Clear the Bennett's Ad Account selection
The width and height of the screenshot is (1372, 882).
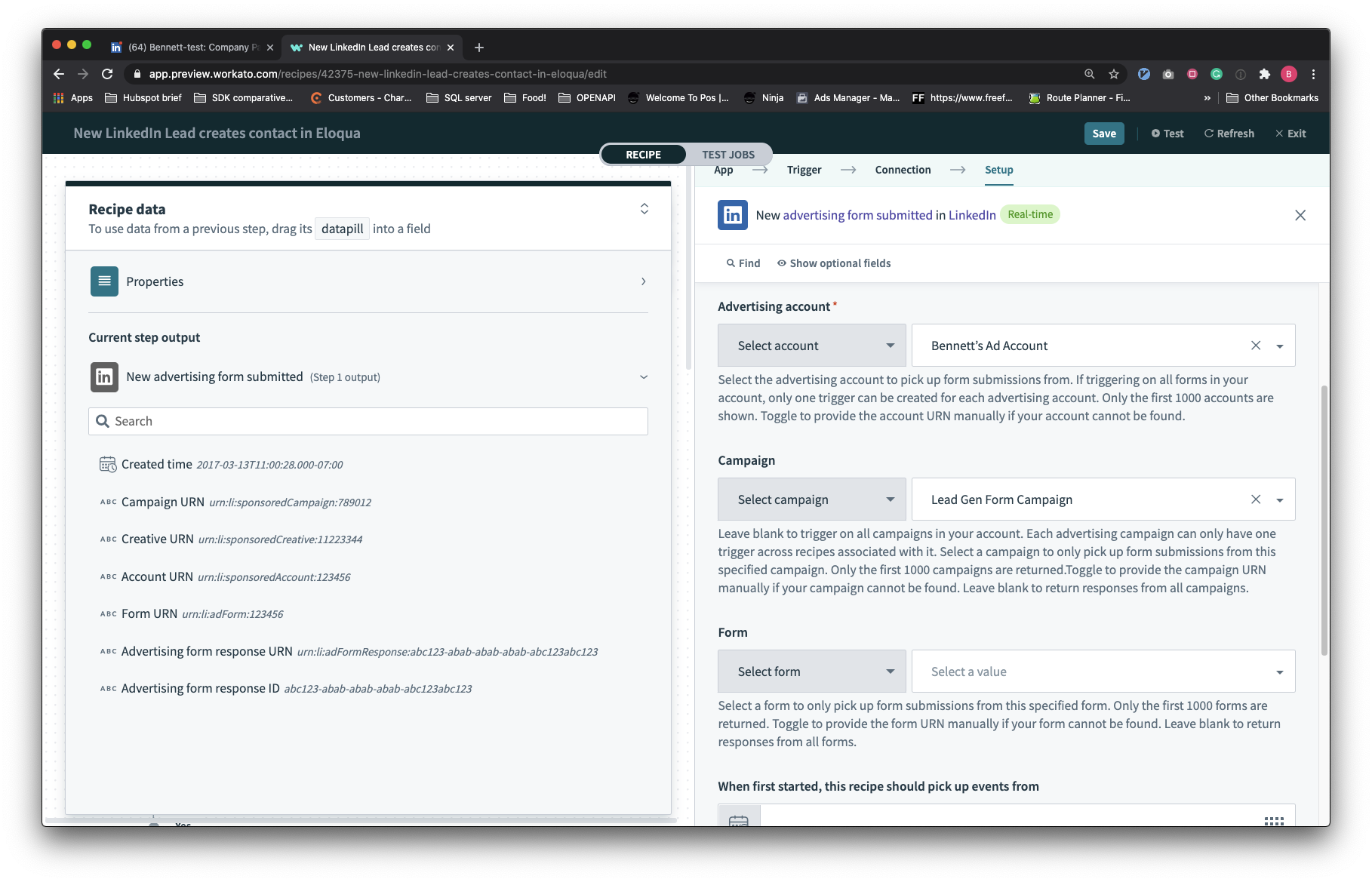pyautogui.click(x=1256, y=346)
